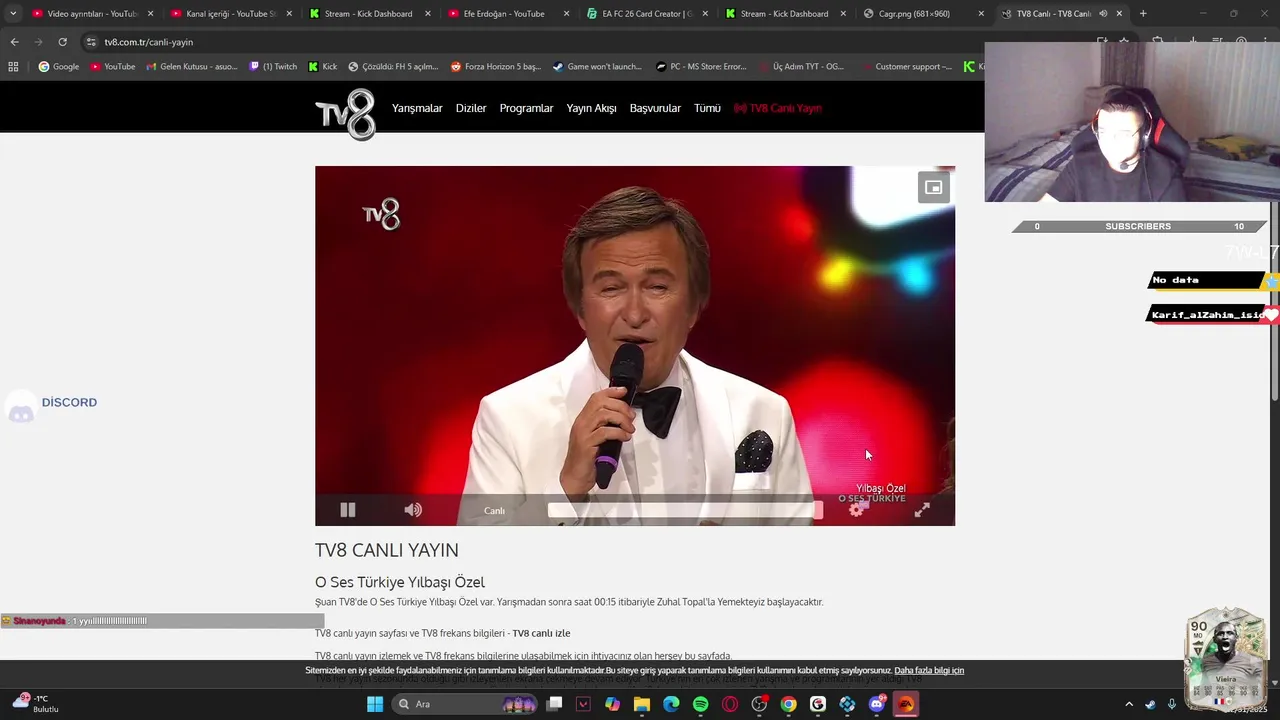This screenshot has width=1280, height=720.
Task: Open Daha fazla bilgi için link
Action: pyautogui.click(x=929, y=670)
